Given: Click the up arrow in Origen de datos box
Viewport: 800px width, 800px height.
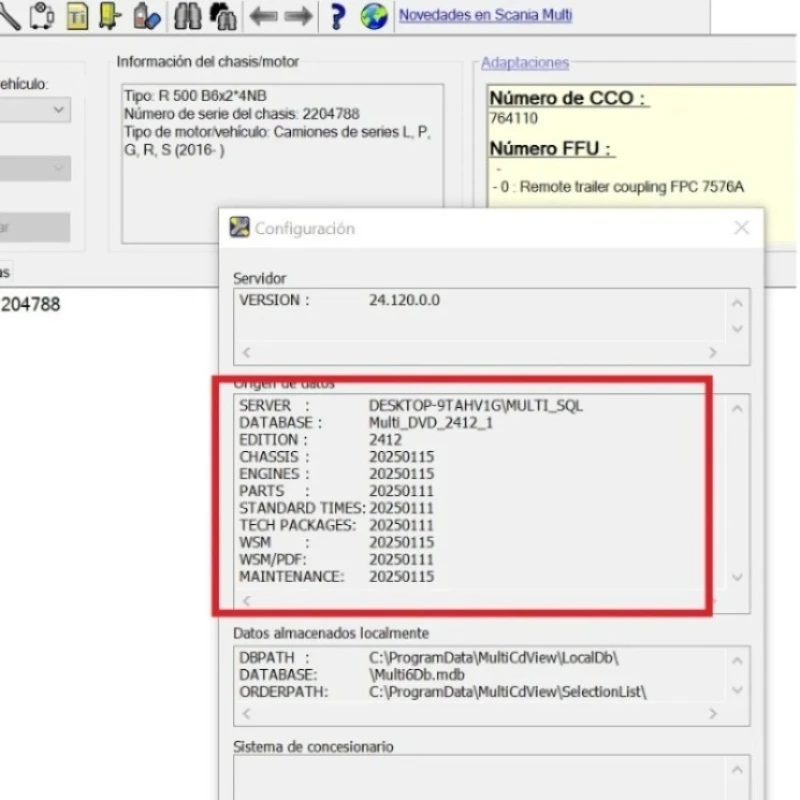Looking at the screenshot, I should click(737, 409).
